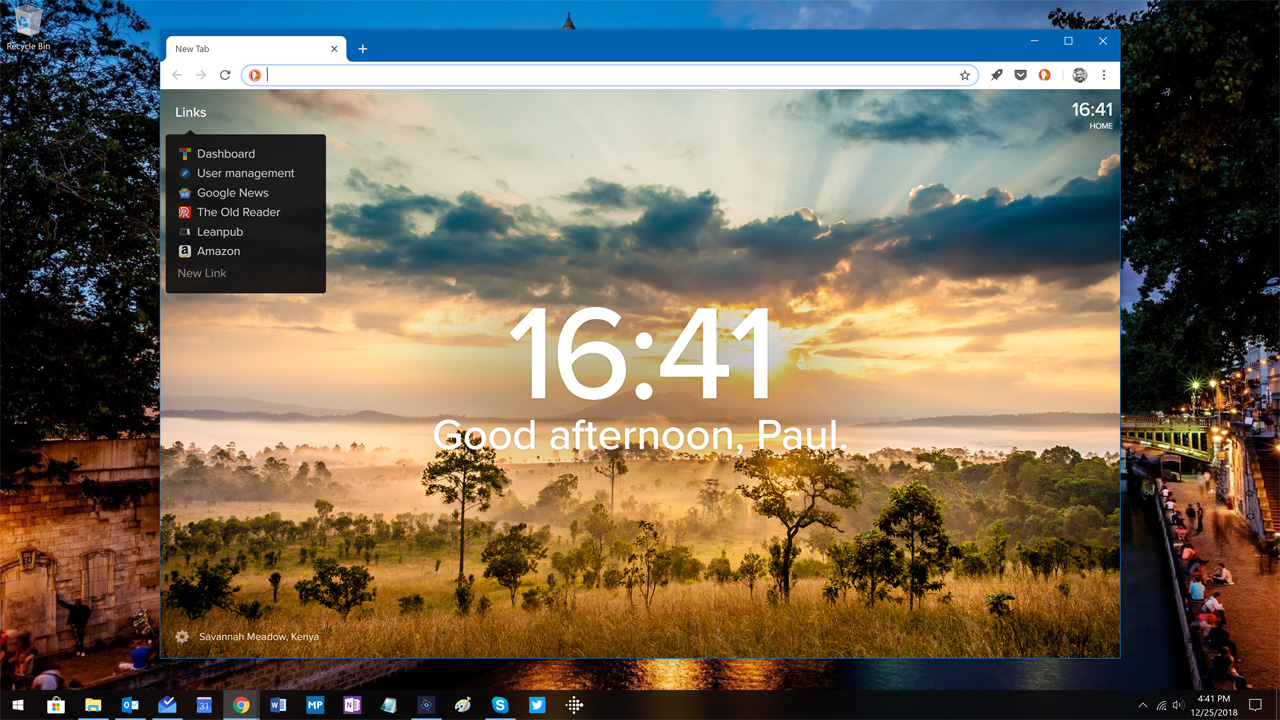This screenshot has height=720, width=1280.
Task: Open The Old Reader link
Action: coord(238,212)
